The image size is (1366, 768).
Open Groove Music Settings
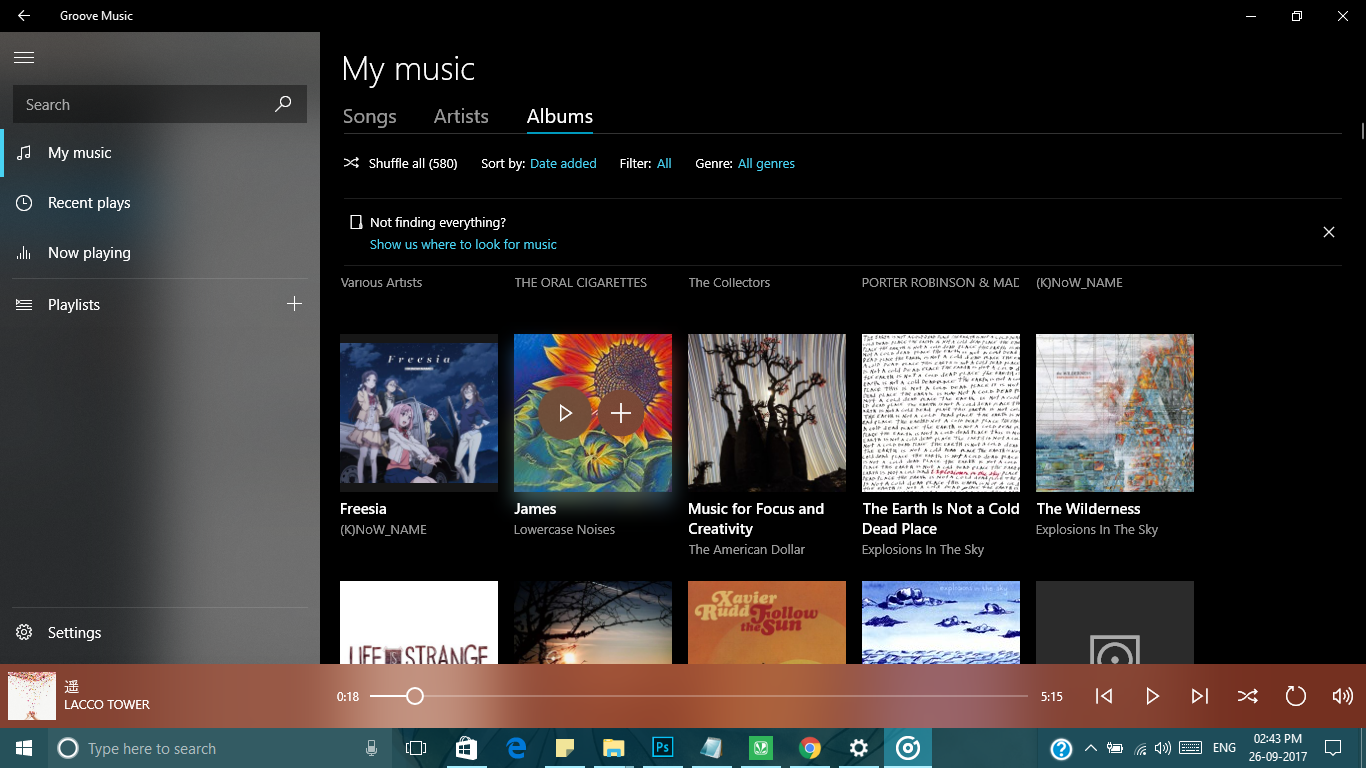pyautogui.click(x=160, y=633)
